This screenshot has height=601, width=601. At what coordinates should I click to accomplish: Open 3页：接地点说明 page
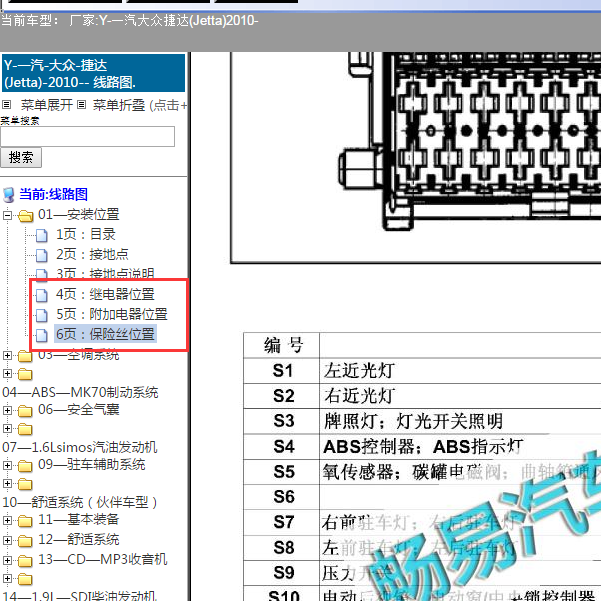click(105, 273)
